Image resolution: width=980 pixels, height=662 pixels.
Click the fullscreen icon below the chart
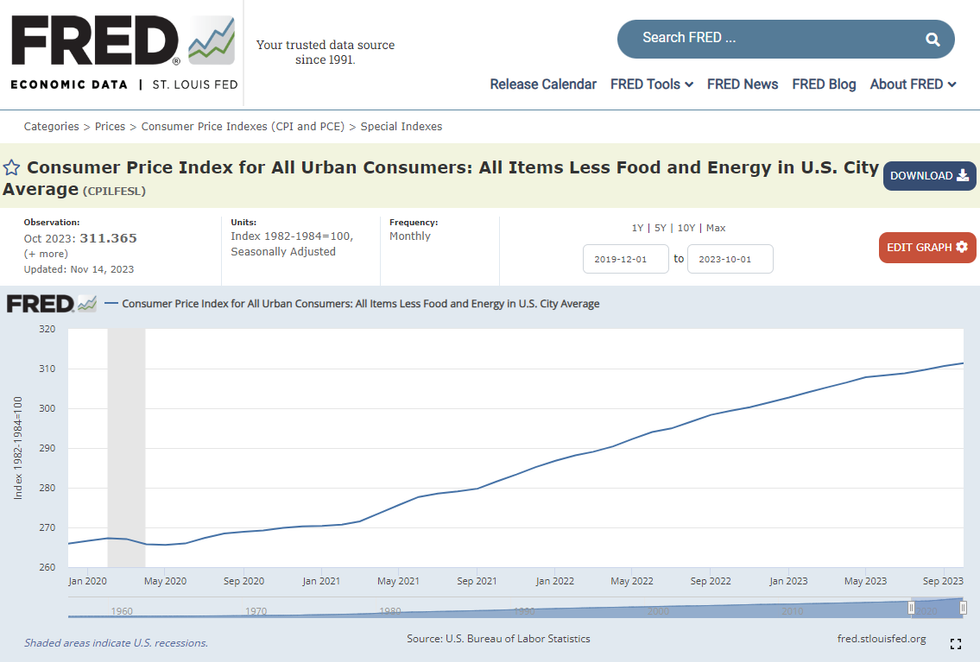point(955,643)
